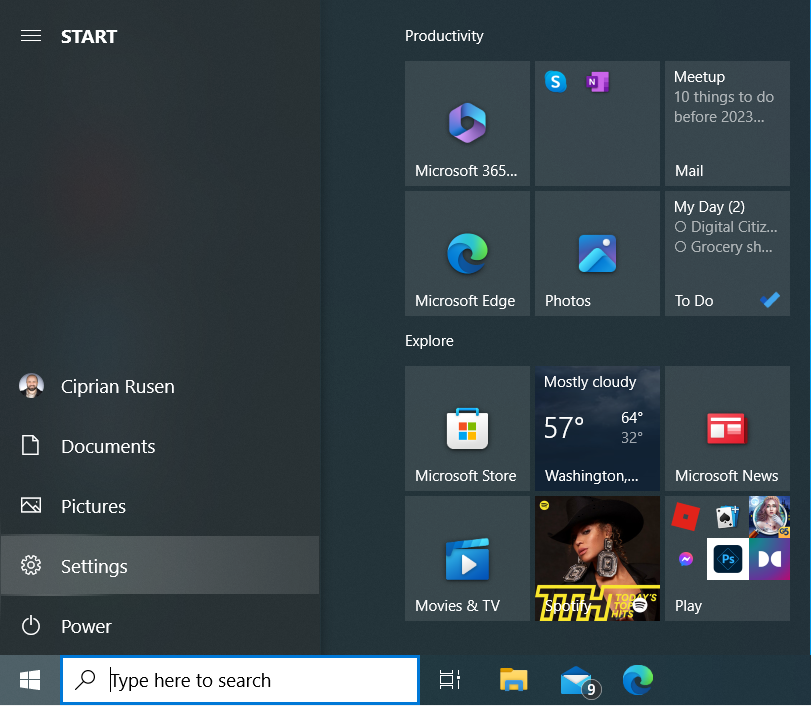Click the game character icon in Play folder
This screenshot has width=811, height=706.
[x=769, y=517]
